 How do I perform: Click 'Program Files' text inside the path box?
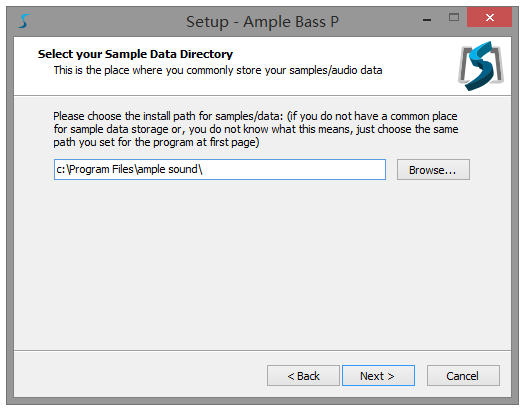(101, 169)
